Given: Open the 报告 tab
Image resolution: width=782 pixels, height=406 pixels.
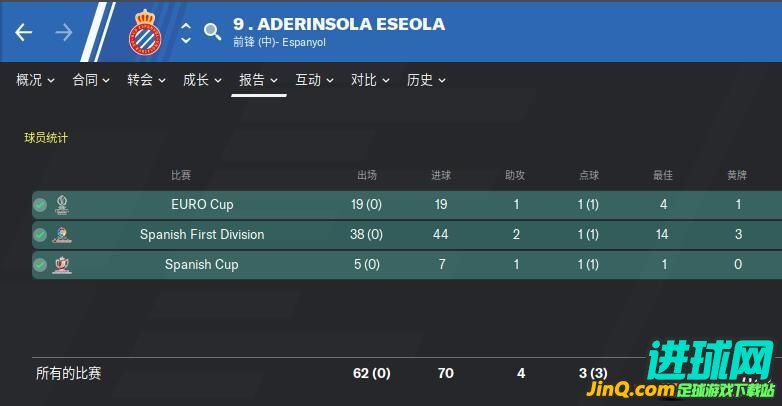Looking at the screenshot, I should coord(258,80).
